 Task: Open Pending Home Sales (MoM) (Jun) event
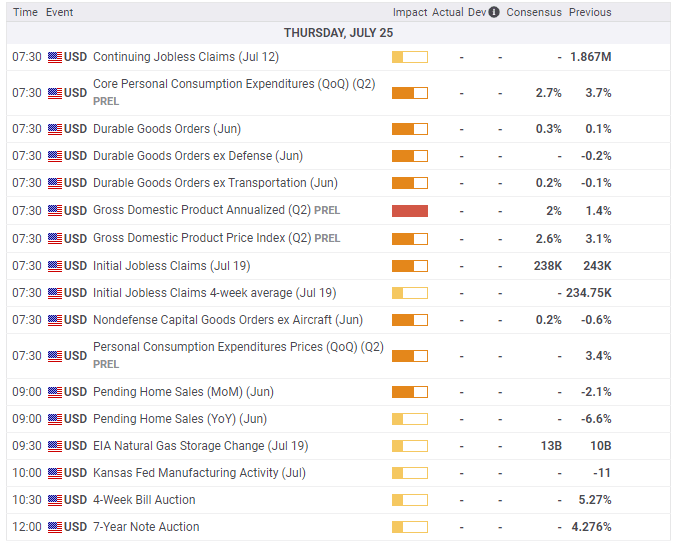(183, 392)
